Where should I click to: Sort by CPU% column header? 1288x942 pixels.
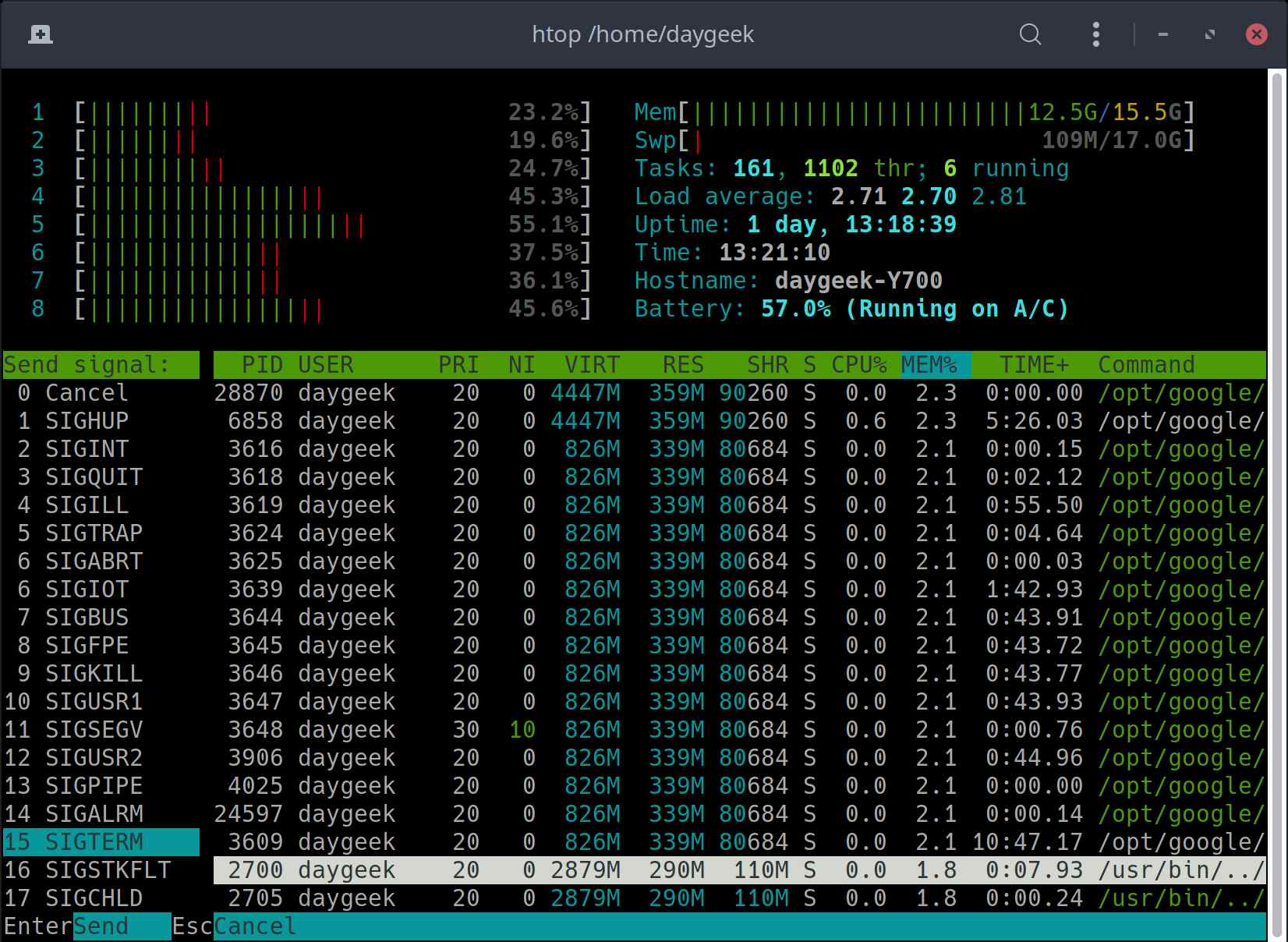coord(858,365)
